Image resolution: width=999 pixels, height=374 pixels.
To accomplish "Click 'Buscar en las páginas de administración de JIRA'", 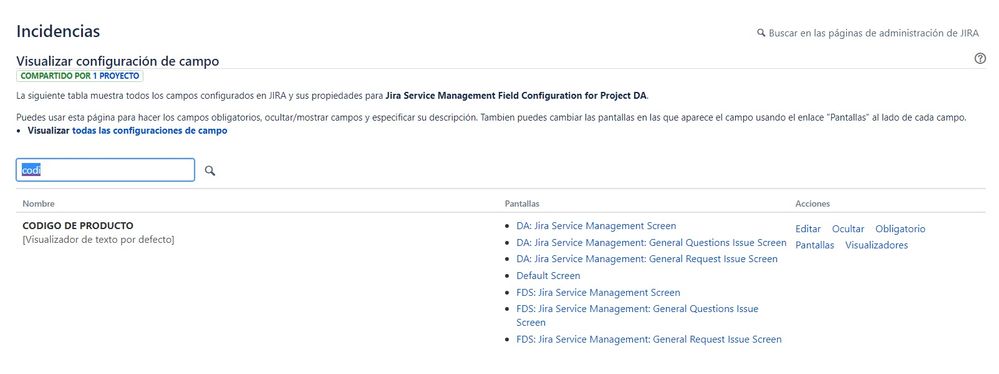I will point(873,33).
